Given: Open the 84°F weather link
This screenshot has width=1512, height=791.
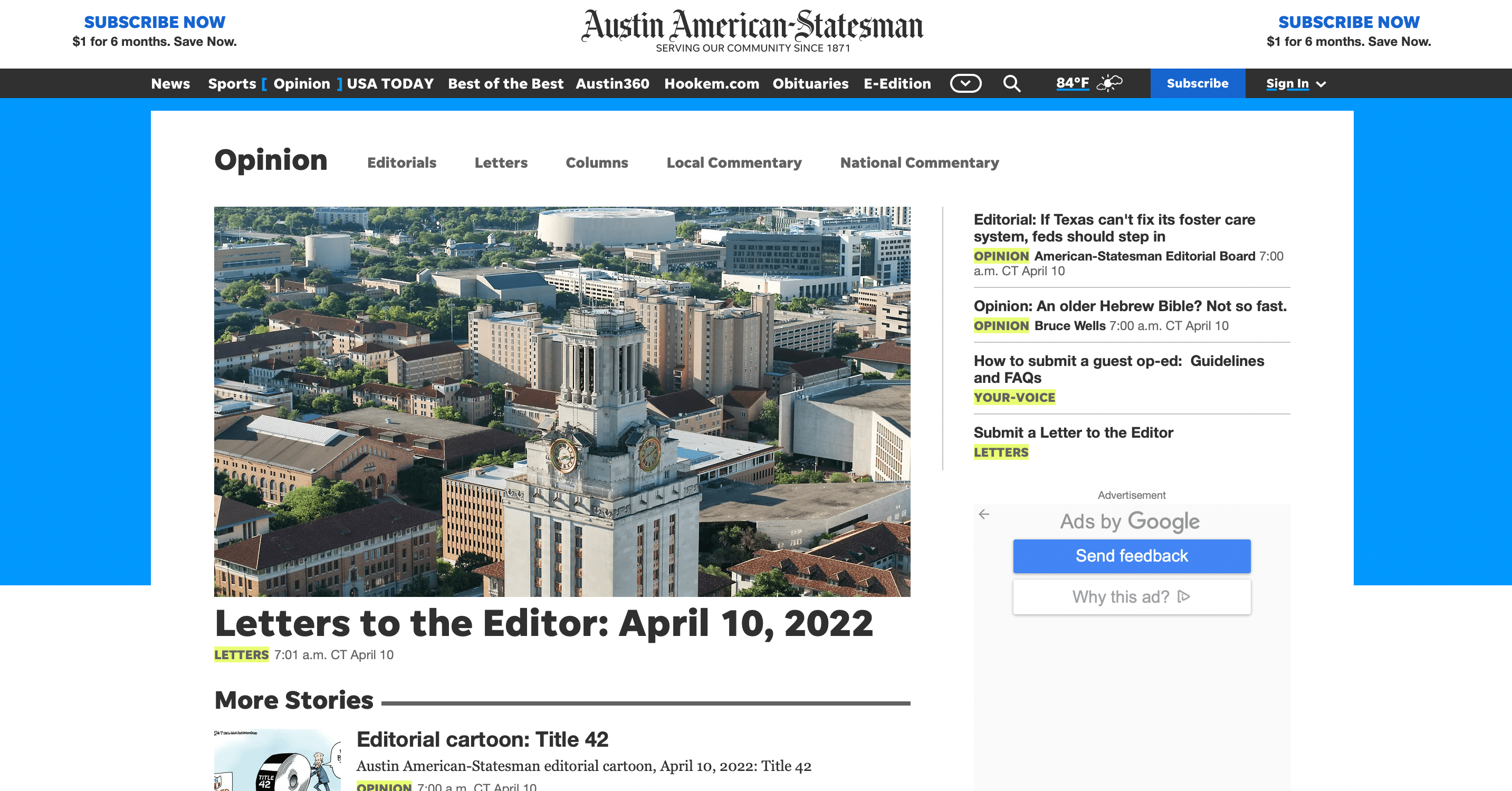Looking at the screenshot, I should coord(1072,83).
